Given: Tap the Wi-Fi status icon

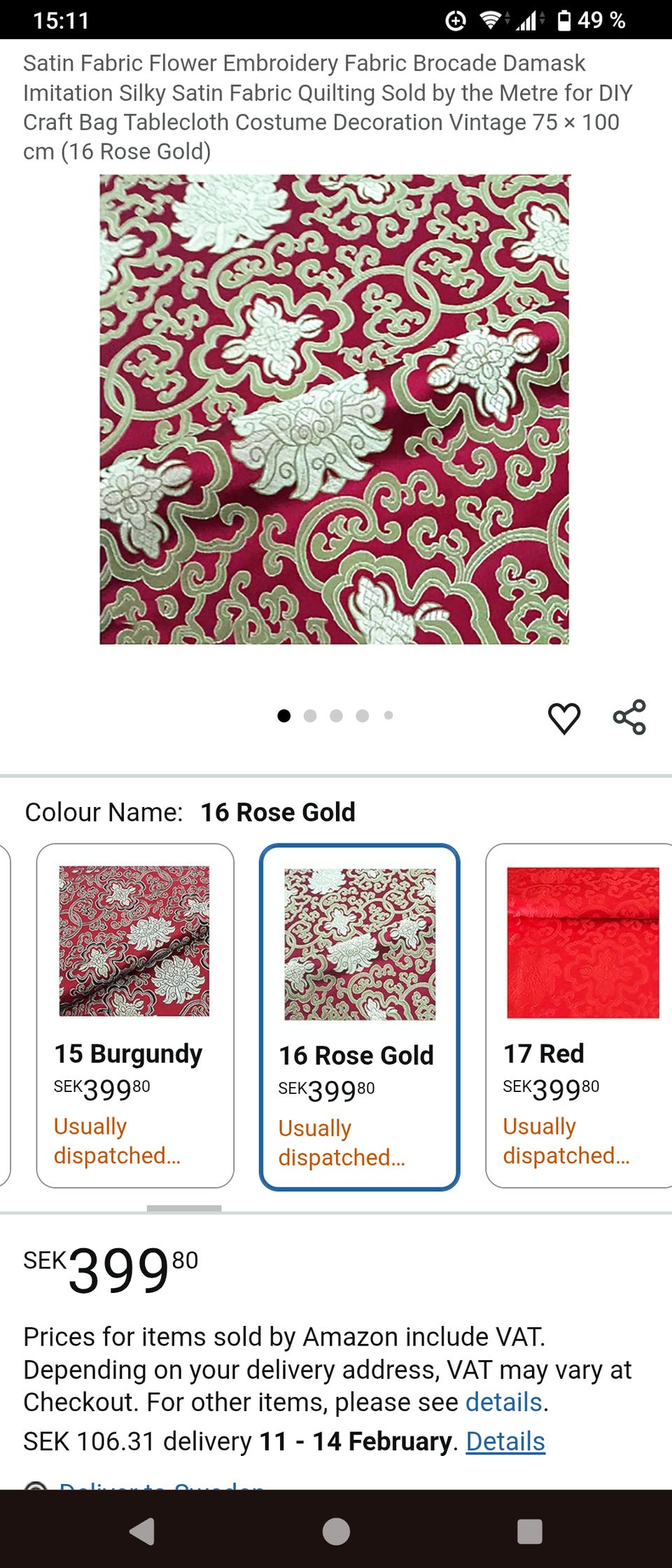Looking at the screenshot, I should pyautogui.click(x=490, y=20).
